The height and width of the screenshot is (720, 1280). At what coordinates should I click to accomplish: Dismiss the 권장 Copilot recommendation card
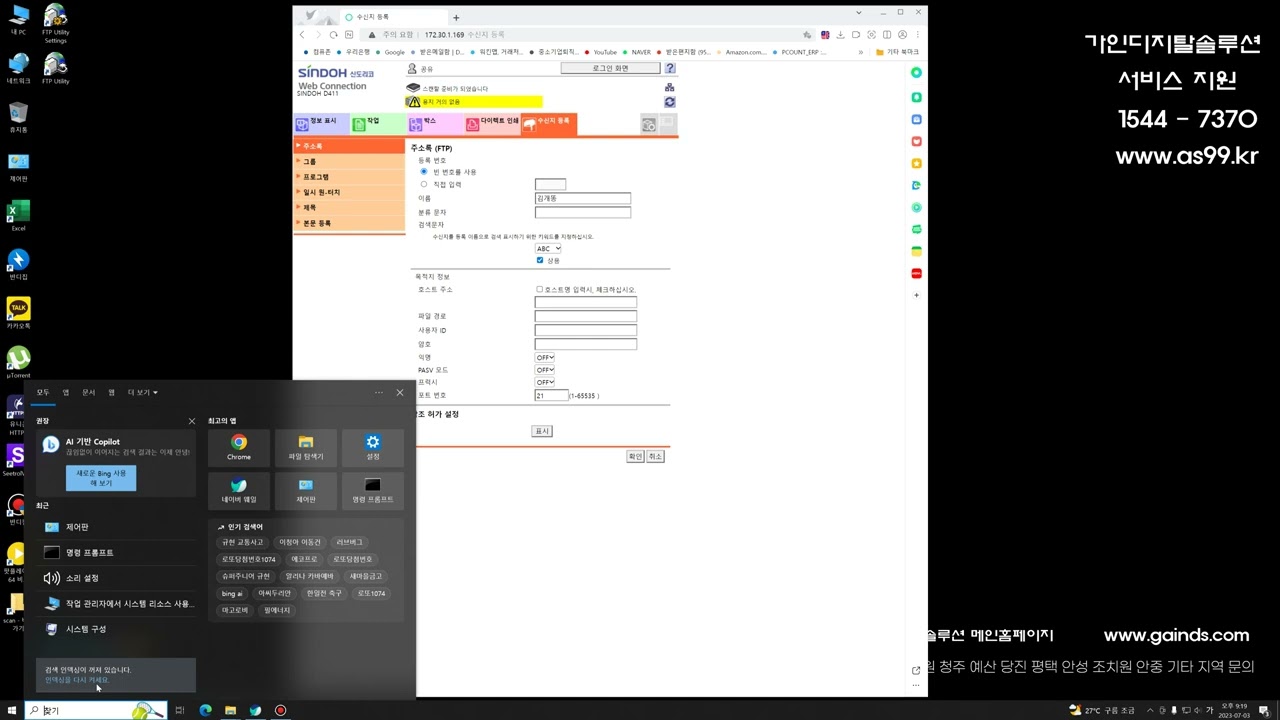192,421
